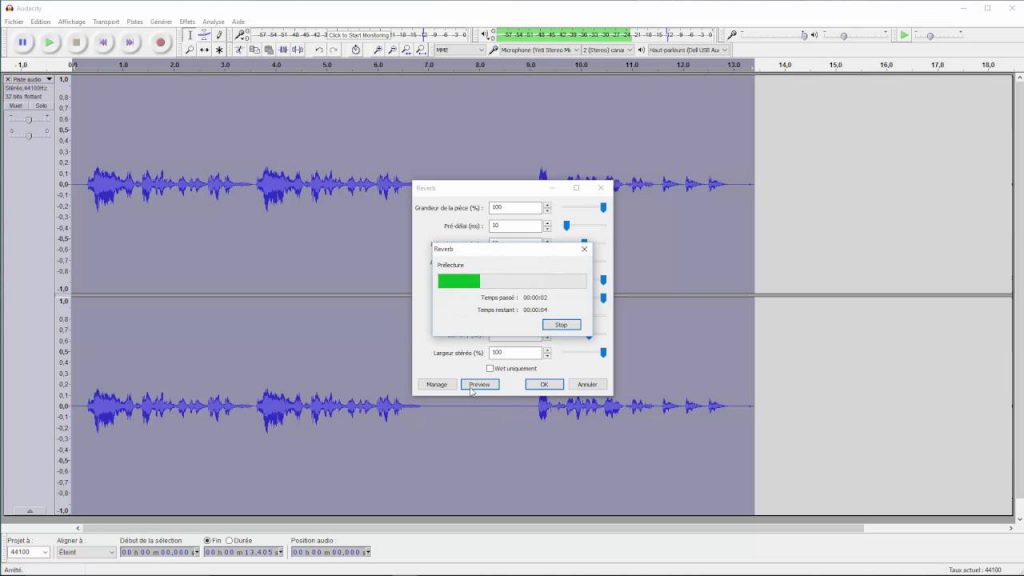This screenshot has height=576, width=1024.
Task: Open the Affichage menu
Action: (71, 22)
